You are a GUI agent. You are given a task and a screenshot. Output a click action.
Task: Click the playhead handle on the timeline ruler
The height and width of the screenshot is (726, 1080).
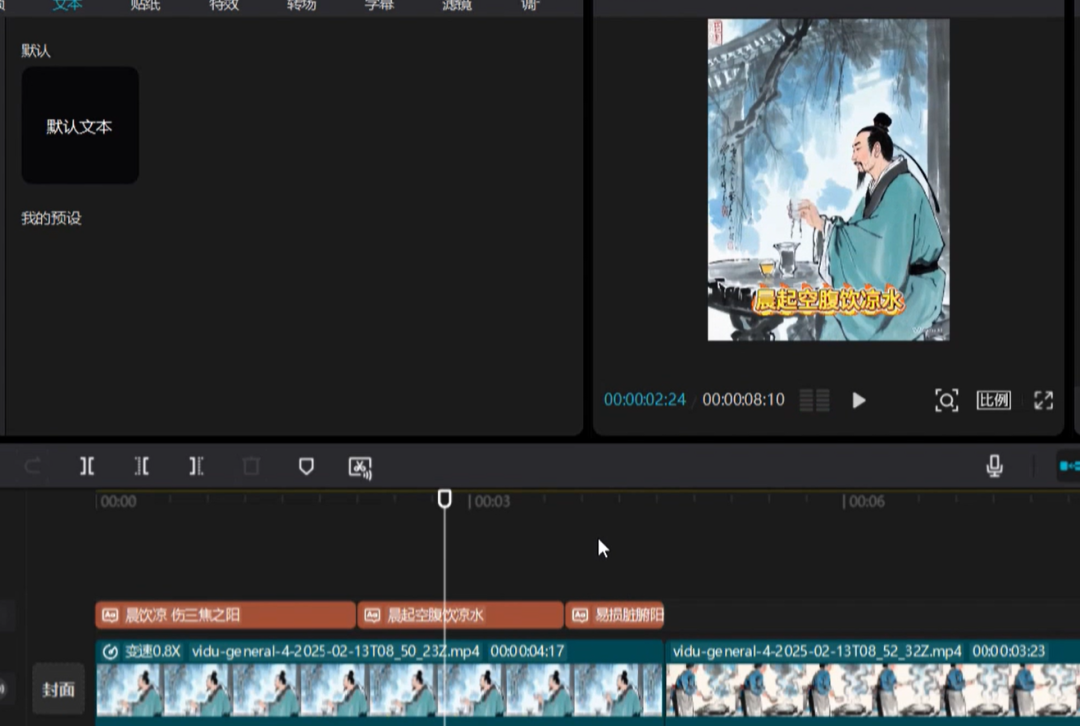pyautogui.click(x=445, y=499)
